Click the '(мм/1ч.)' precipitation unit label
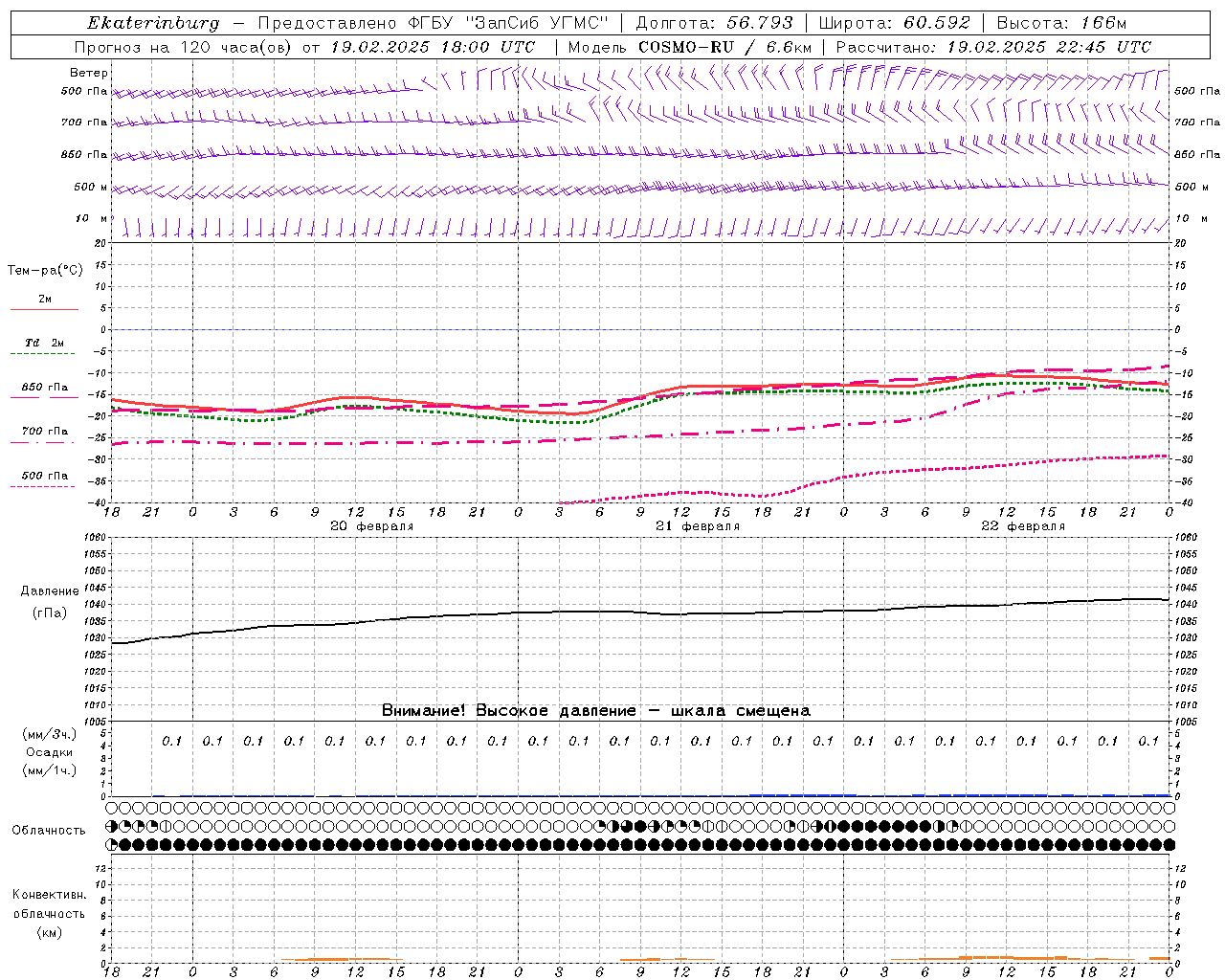Viewport: 1225px width, 980px height. click(x=50, y=770)
